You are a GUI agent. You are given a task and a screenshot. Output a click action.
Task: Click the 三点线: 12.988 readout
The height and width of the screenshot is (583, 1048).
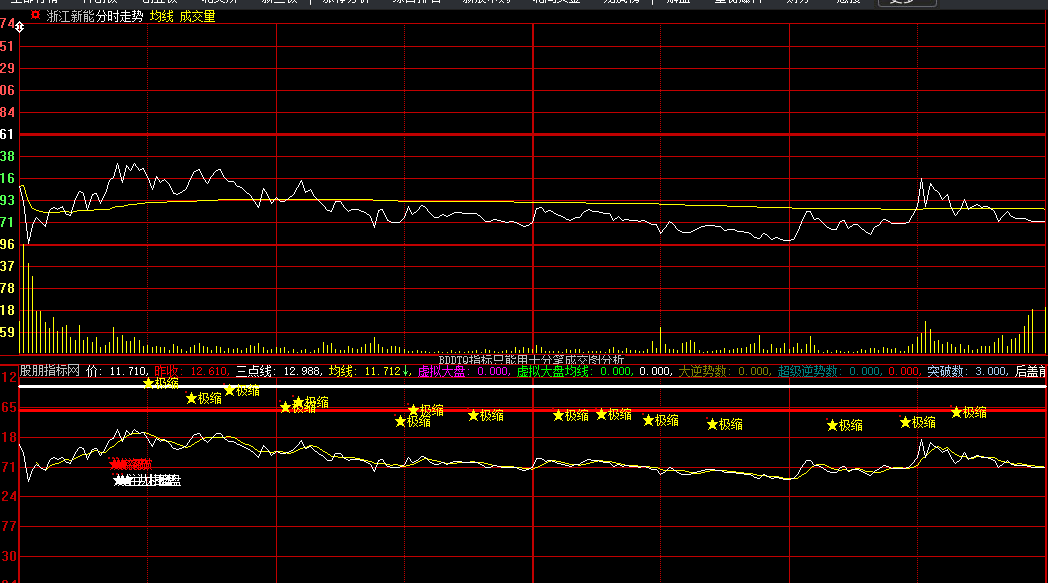279,371
